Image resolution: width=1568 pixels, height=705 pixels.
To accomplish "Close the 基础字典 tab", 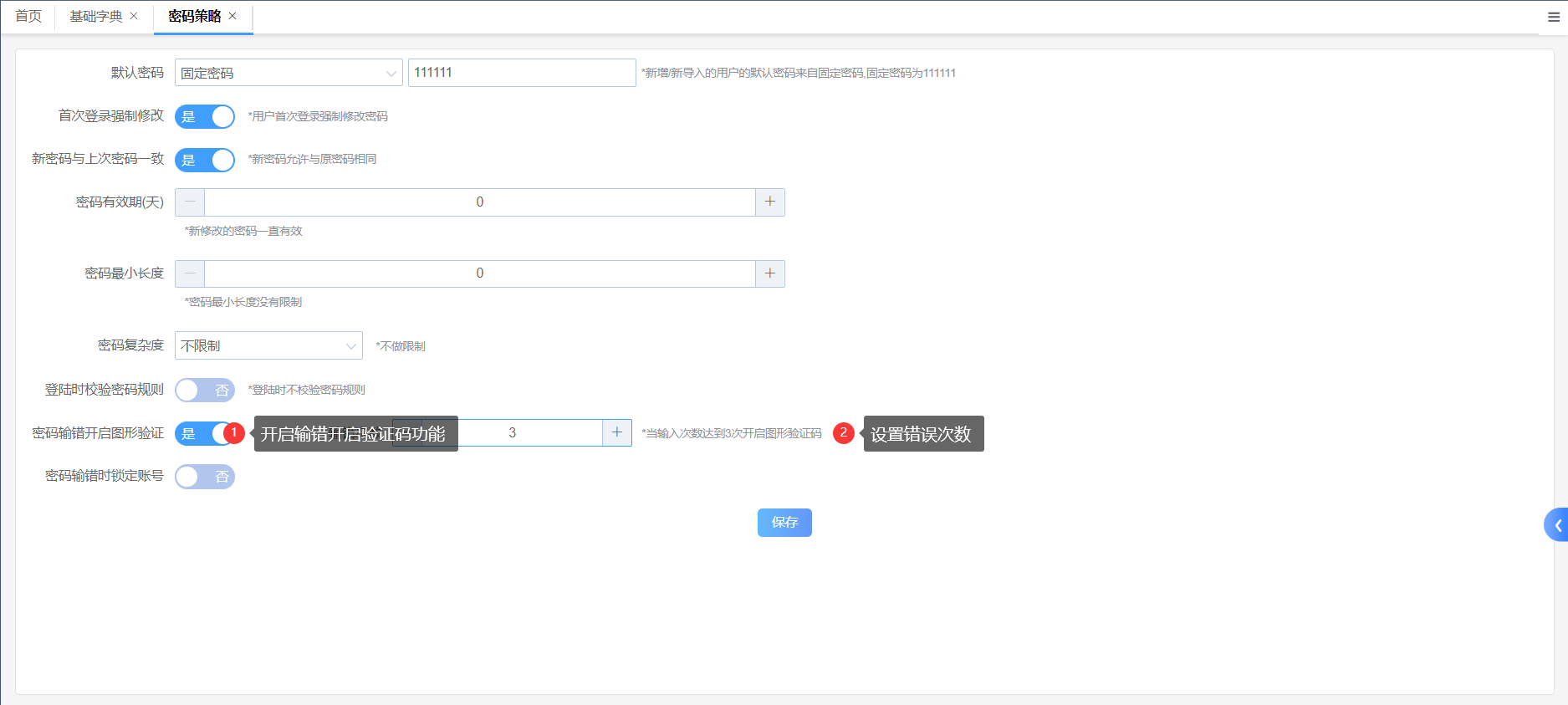I will [x=134, y=16].
